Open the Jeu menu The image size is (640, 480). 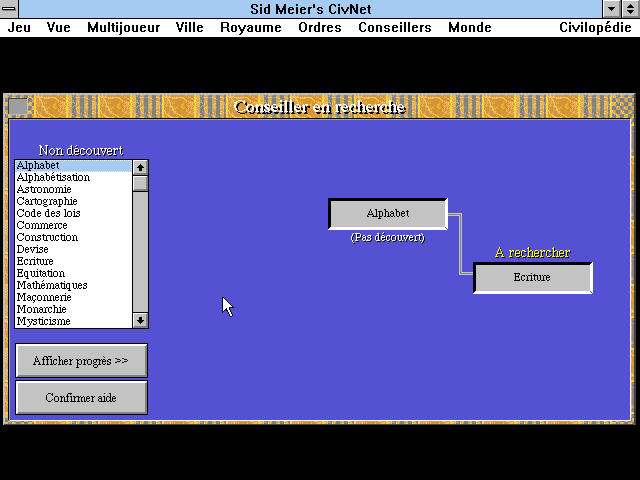(x=19, y=27)
